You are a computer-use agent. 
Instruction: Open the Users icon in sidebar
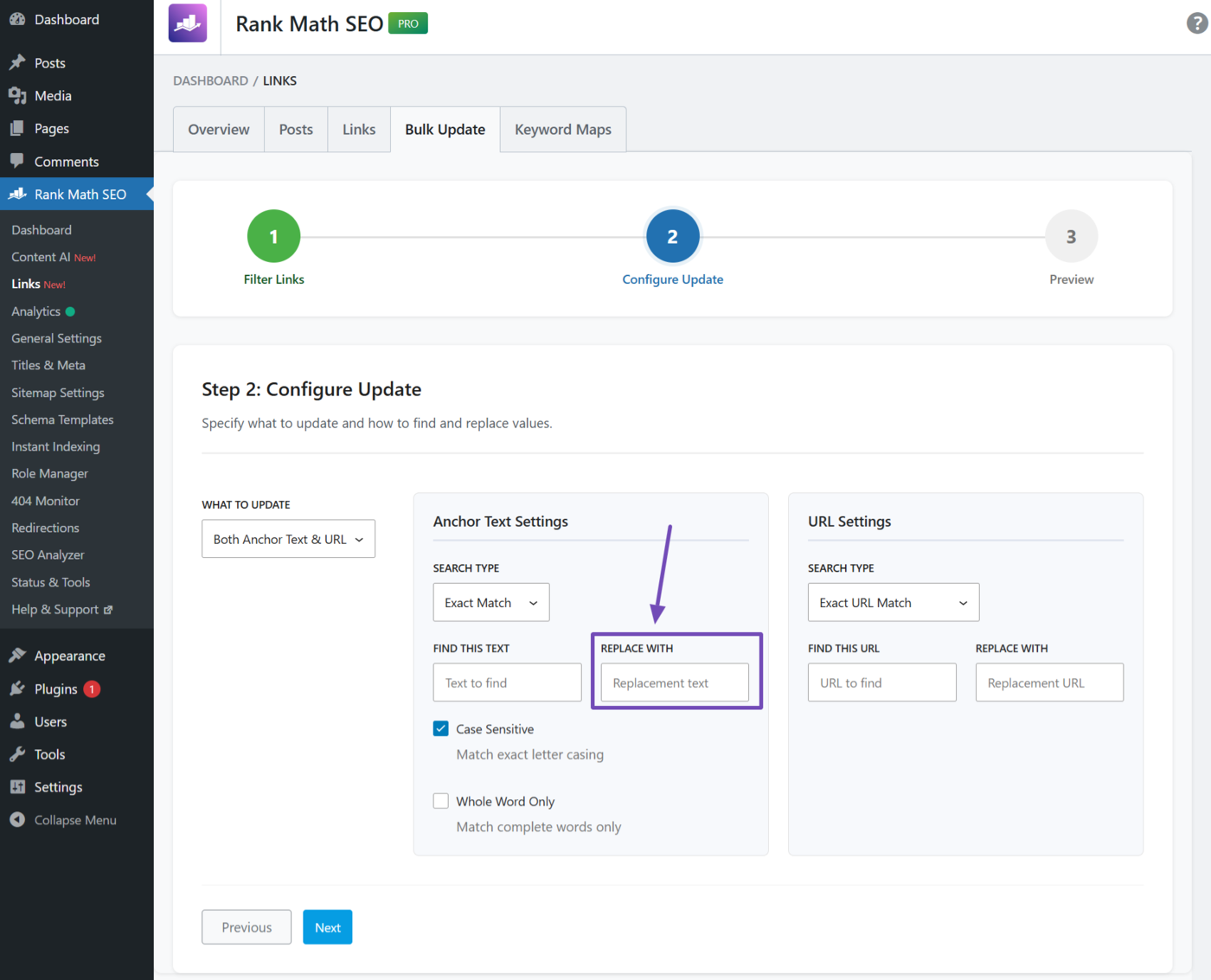[17, 721]
